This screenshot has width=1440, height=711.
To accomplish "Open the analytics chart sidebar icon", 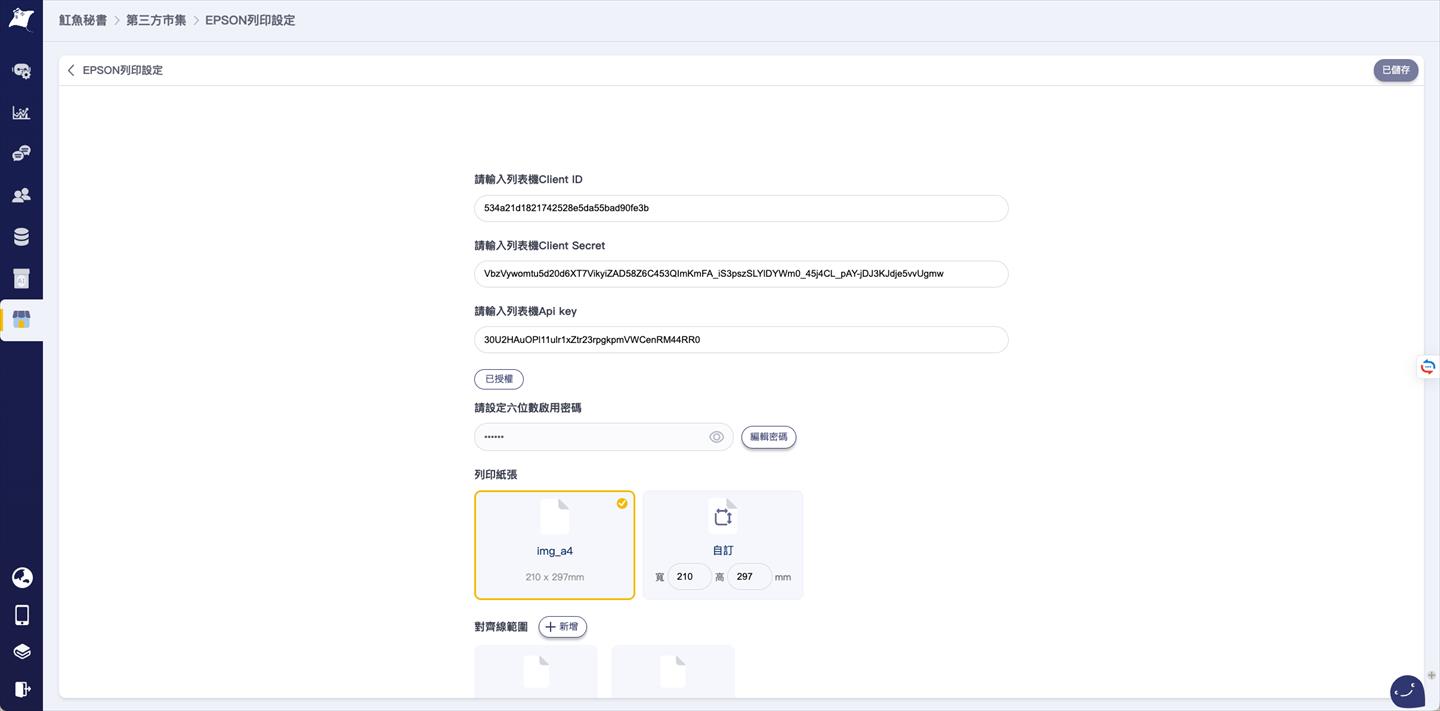I will point(21,112).
